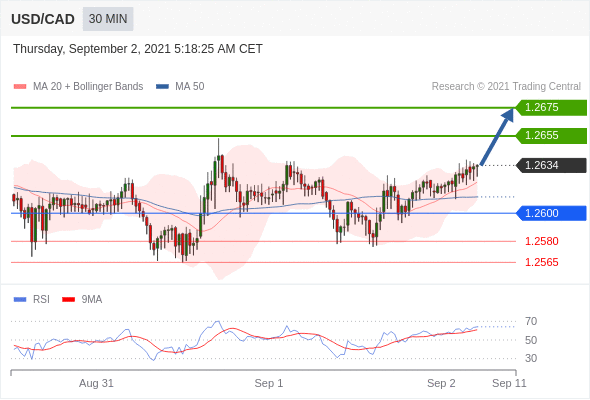
Task: Click the Sep 1 date axis label
Action: [269, 383]
